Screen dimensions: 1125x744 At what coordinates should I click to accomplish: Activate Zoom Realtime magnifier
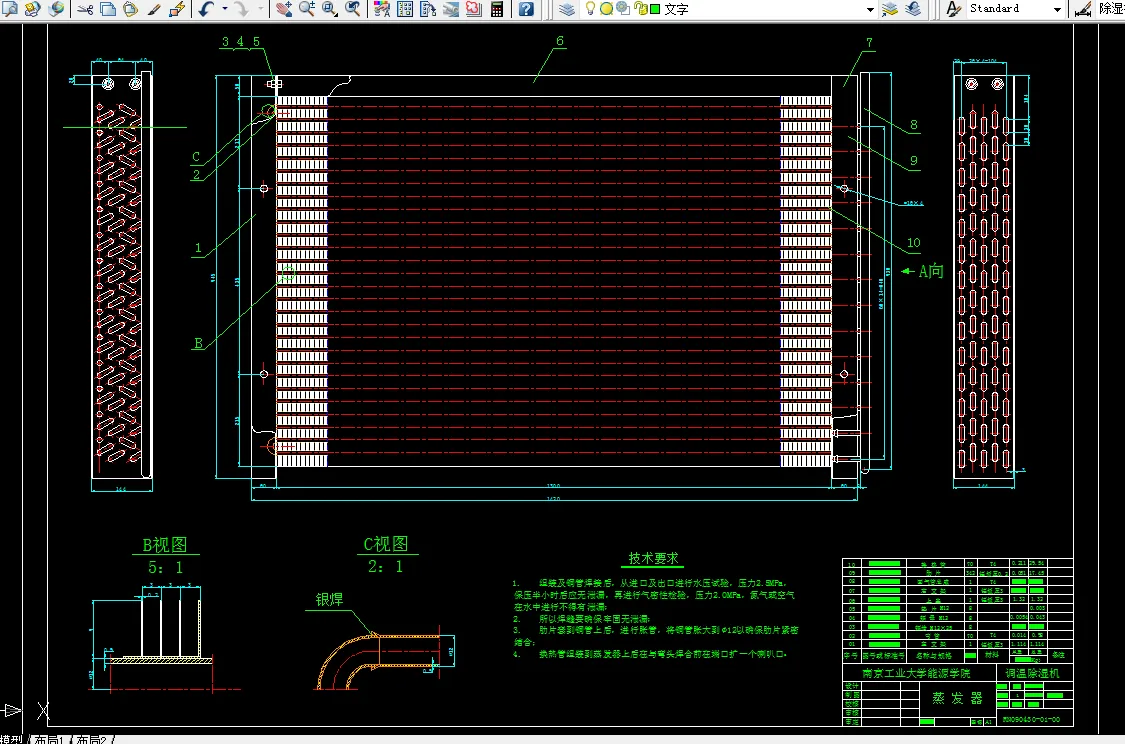pyautogui.click(x=307, y=9)
